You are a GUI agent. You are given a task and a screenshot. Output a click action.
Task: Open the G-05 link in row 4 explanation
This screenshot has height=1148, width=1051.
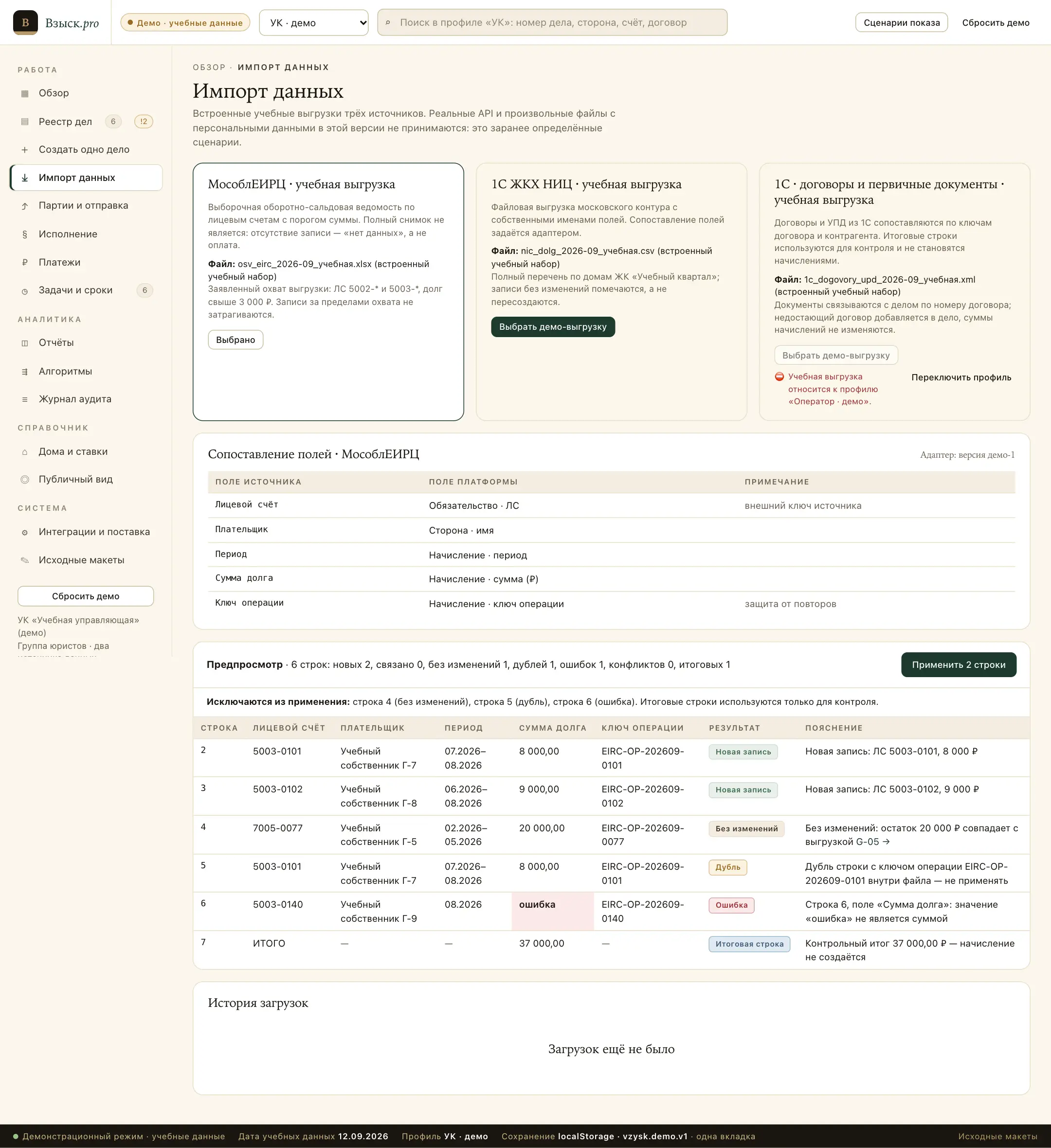(873, 842)
